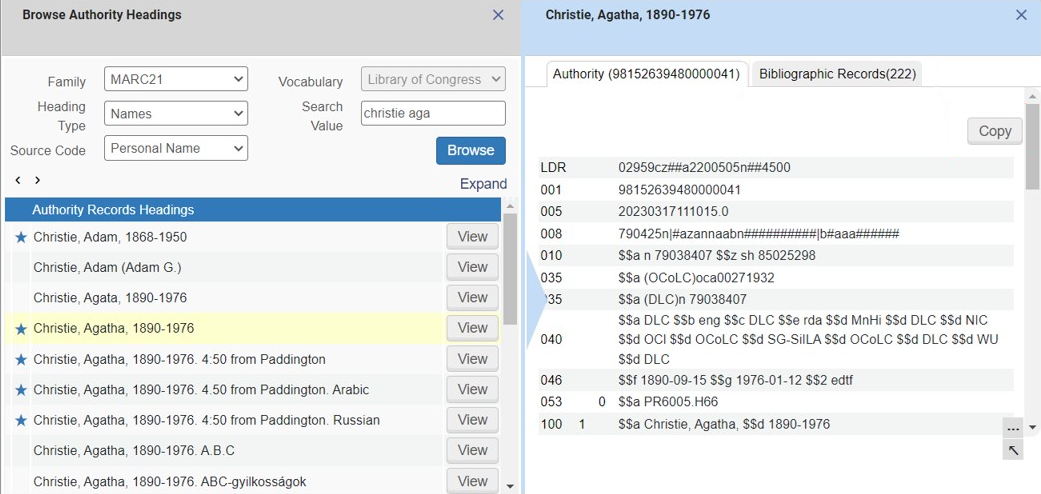
Task: Select heading Christie, Adam, 1868-1950
Action: click(110, 237)
